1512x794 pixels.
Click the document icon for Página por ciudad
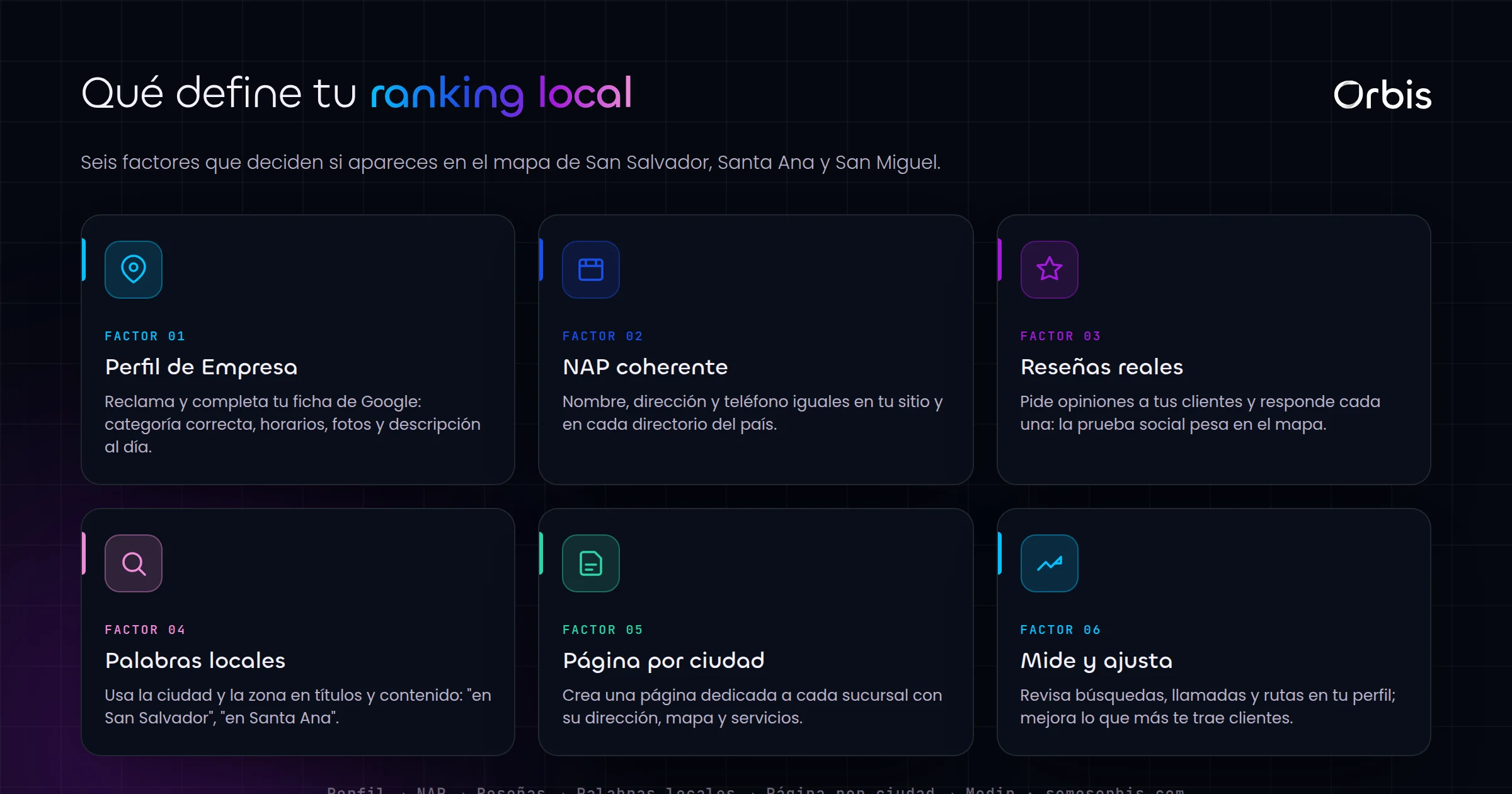591,563
